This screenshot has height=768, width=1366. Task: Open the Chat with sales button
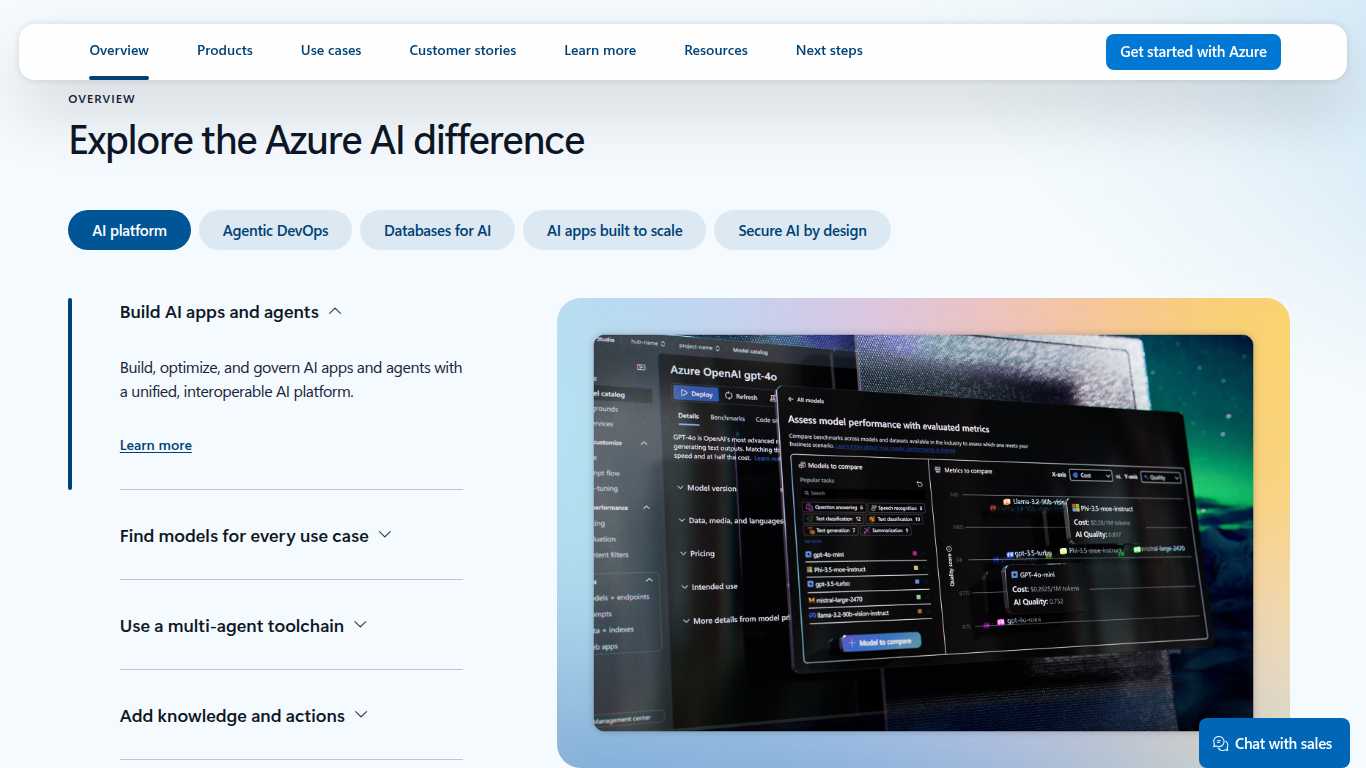pos(1274,743)
